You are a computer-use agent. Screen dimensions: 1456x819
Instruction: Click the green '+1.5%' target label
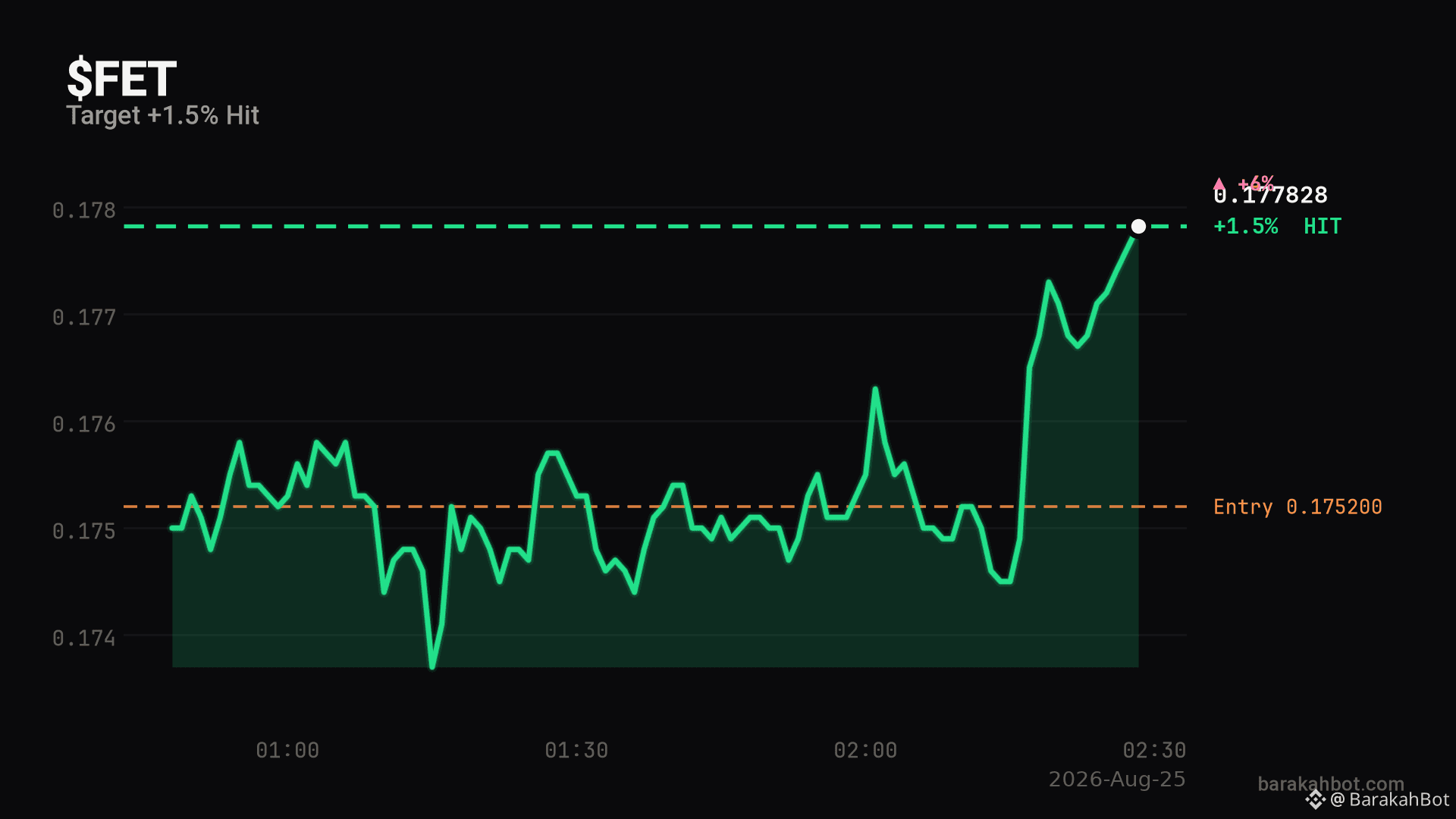pos(1246,226)
